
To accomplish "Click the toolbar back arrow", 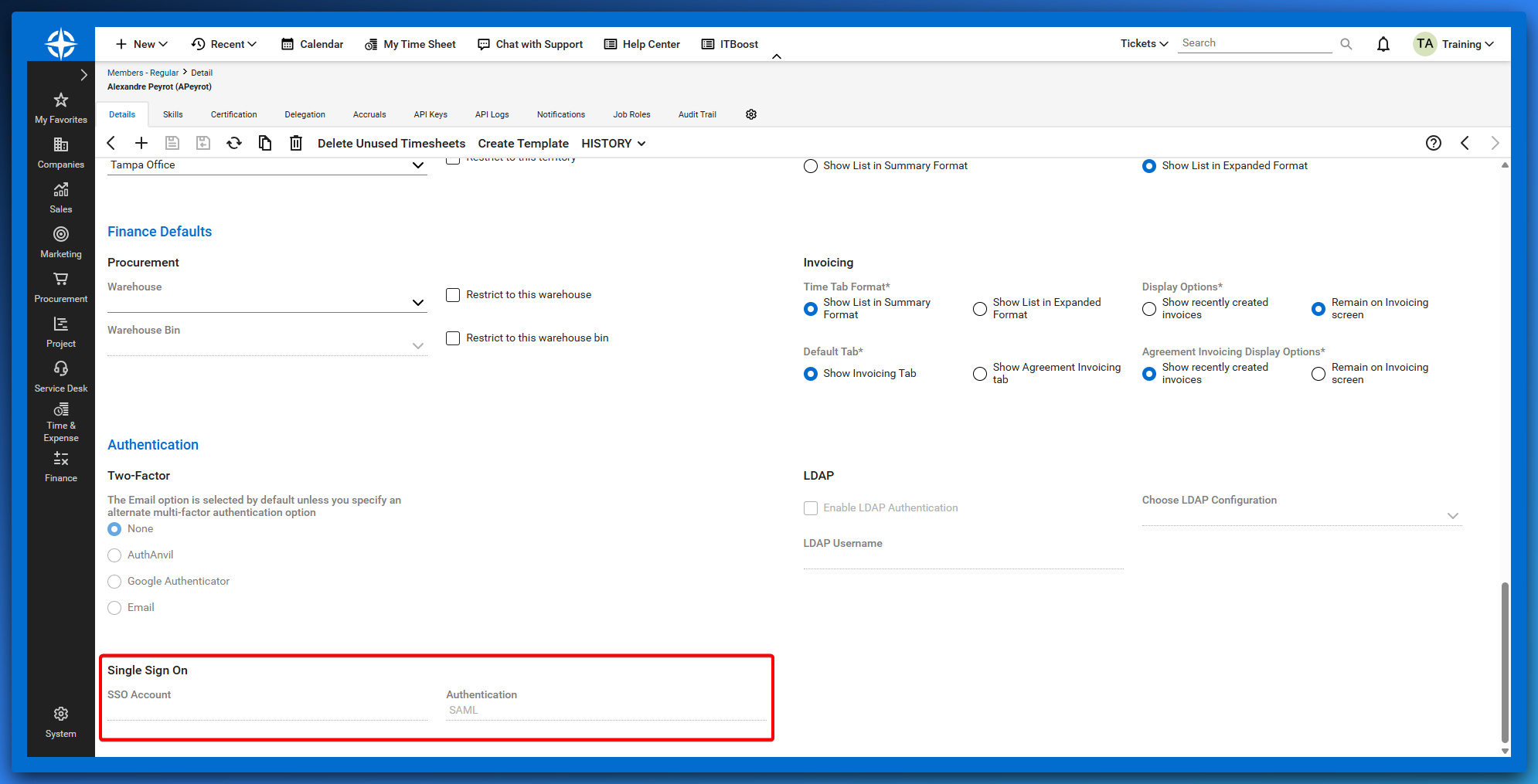I will pos(111,143).
